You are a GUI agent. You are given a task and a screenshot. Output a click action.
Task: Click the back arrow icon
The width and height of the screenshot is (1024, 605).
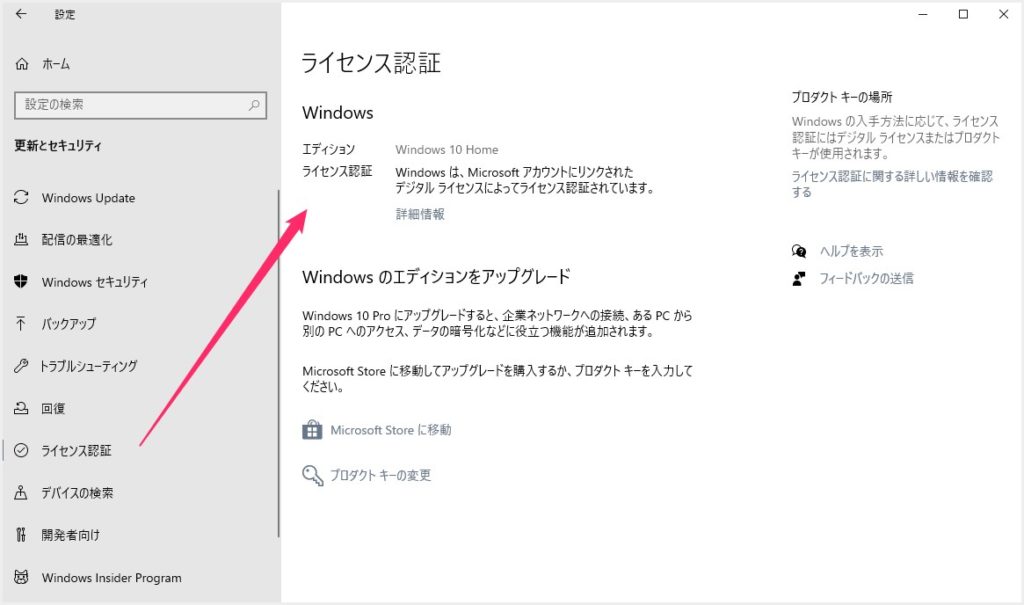[x=21, y=14]
